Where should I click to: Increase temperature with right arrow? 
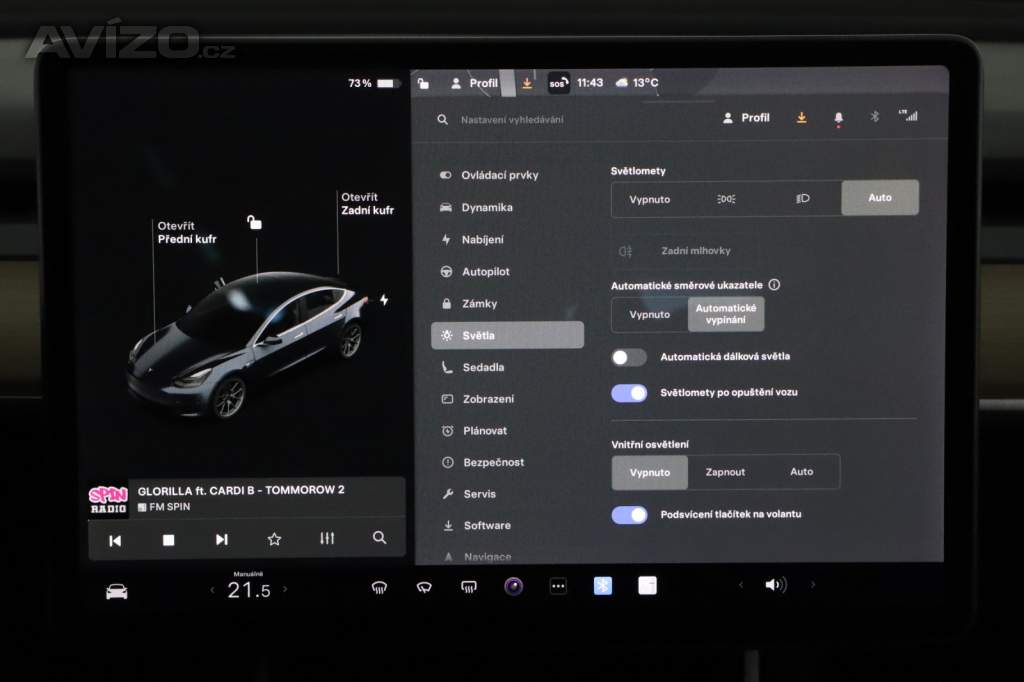click(x=285, y=590)
